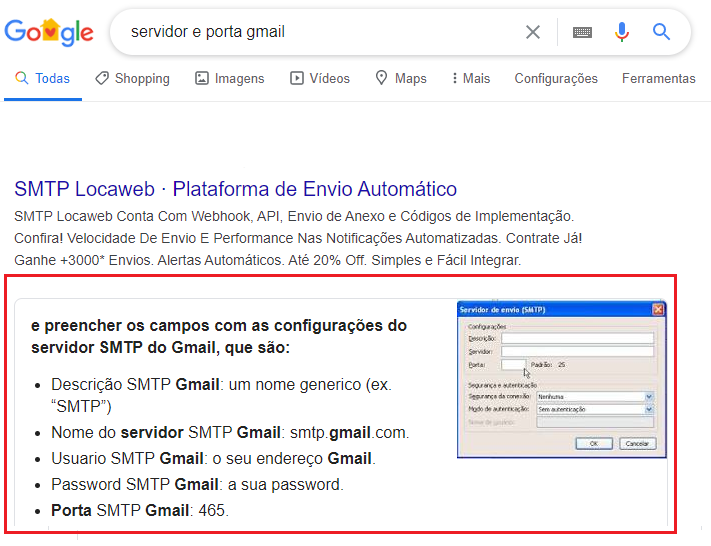Open Ferramentas search tools
The width and height of the screenshot is (711, 546).
pyautogui.click(x=658, y=78)
